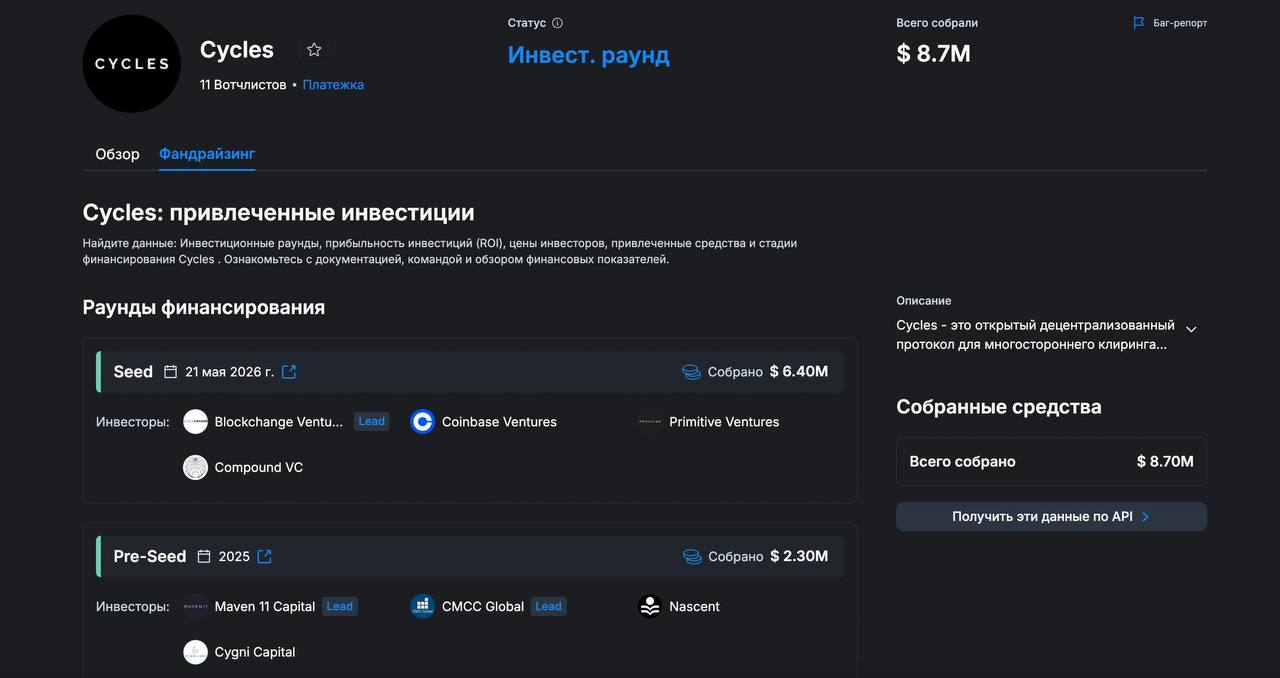The height and width of the screenshot is (678, 1280).
Task: Add Cycles to watchlist with star icon
Action: [314, 50]
